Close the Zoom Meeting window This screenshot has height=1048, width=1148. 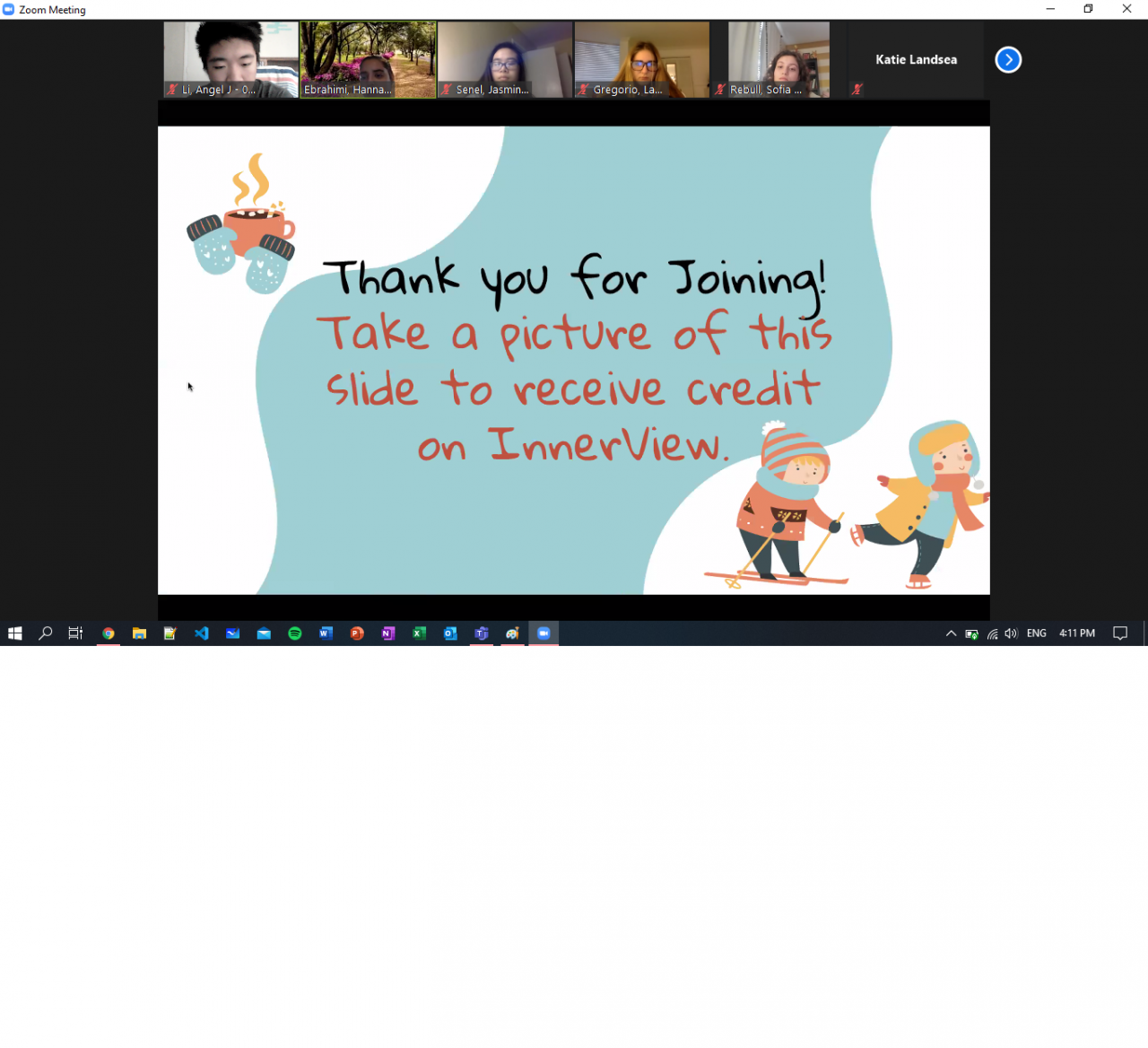pos(1127,9)
